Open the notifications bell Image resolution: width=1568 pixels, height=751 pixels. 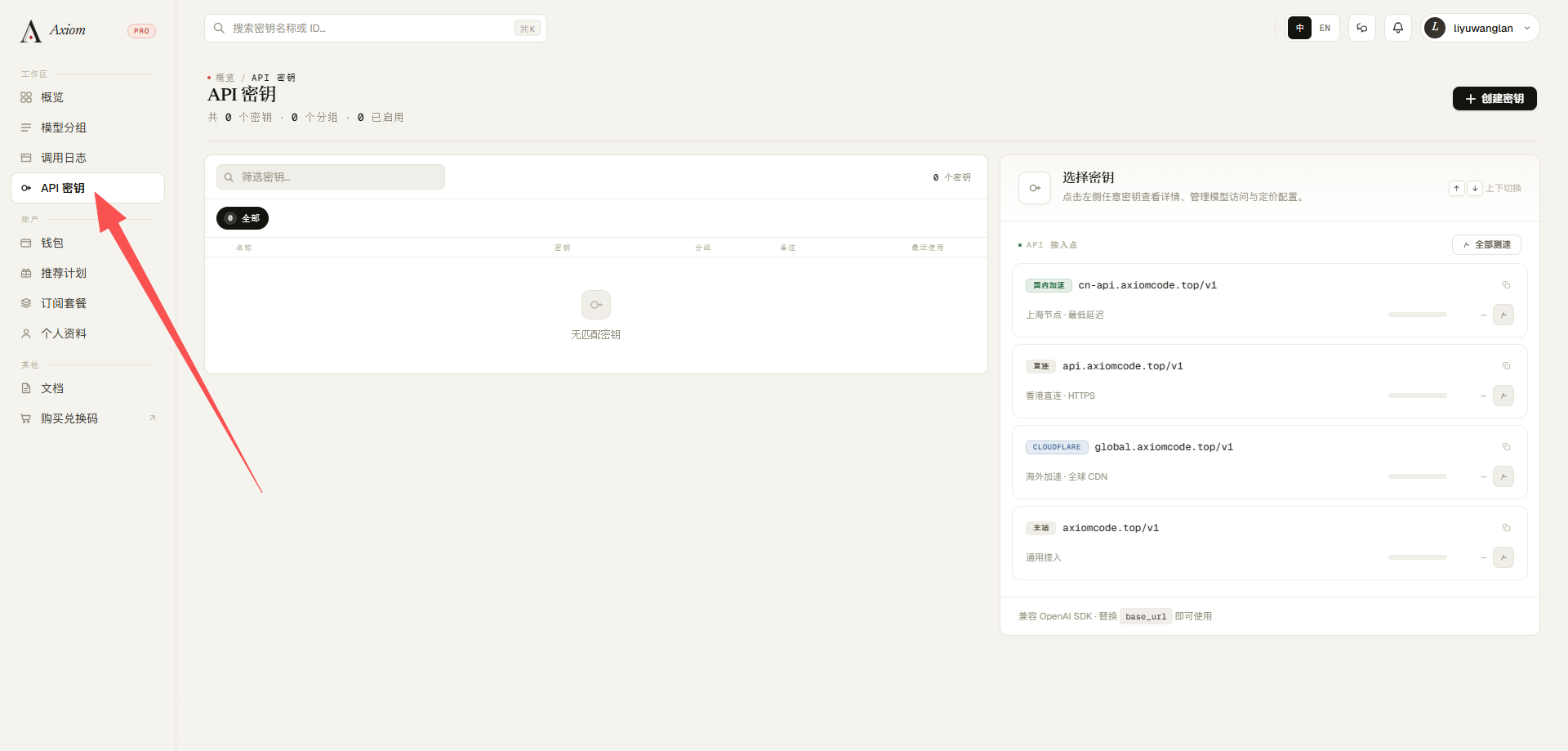click(1398, 28)
